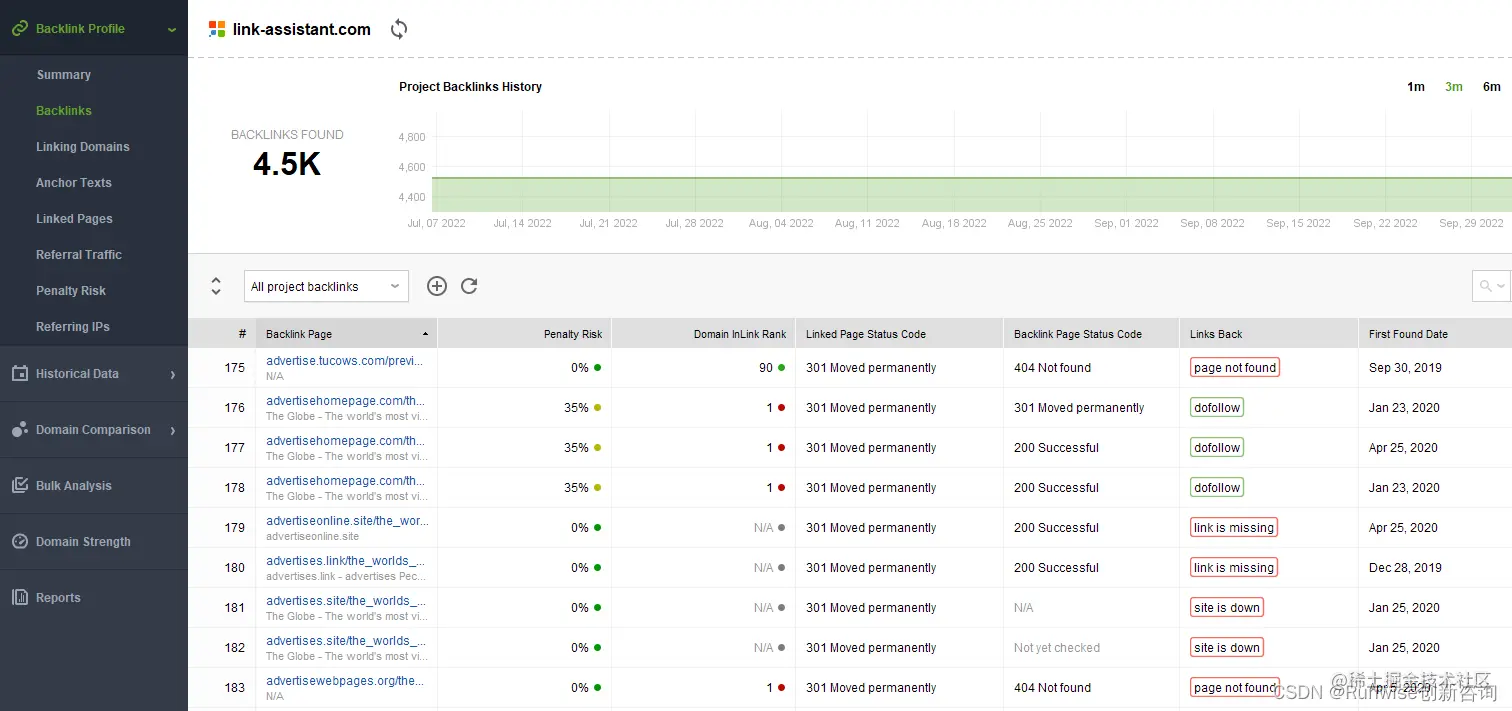The width and height of the screenshot is (1512, 711).
Task: Sort by First Found Date column
Action: (x=1435, y=334)
